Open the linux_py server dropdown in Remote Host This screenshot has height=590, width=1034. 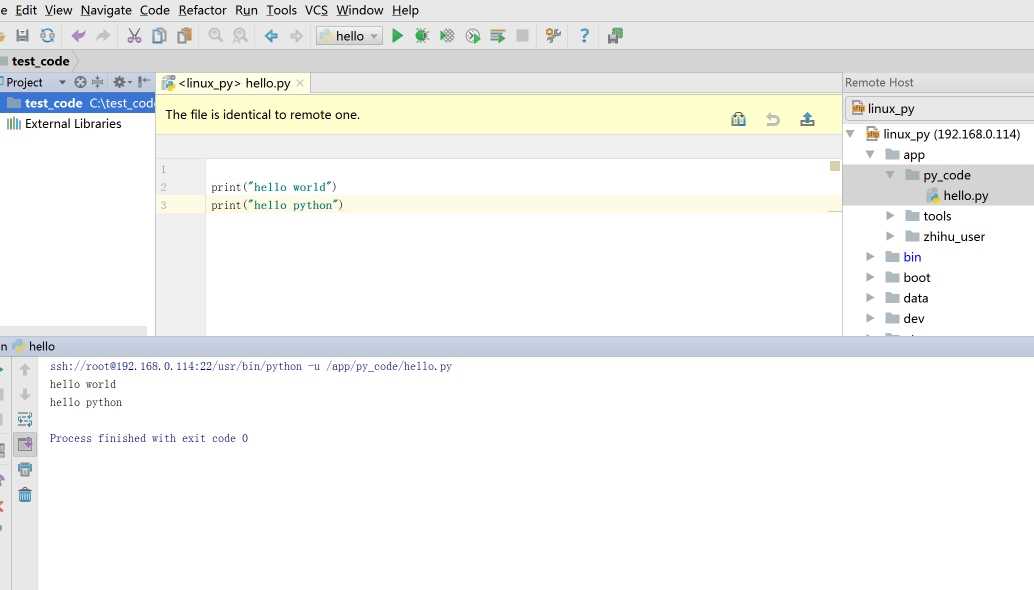click(939, 108)
